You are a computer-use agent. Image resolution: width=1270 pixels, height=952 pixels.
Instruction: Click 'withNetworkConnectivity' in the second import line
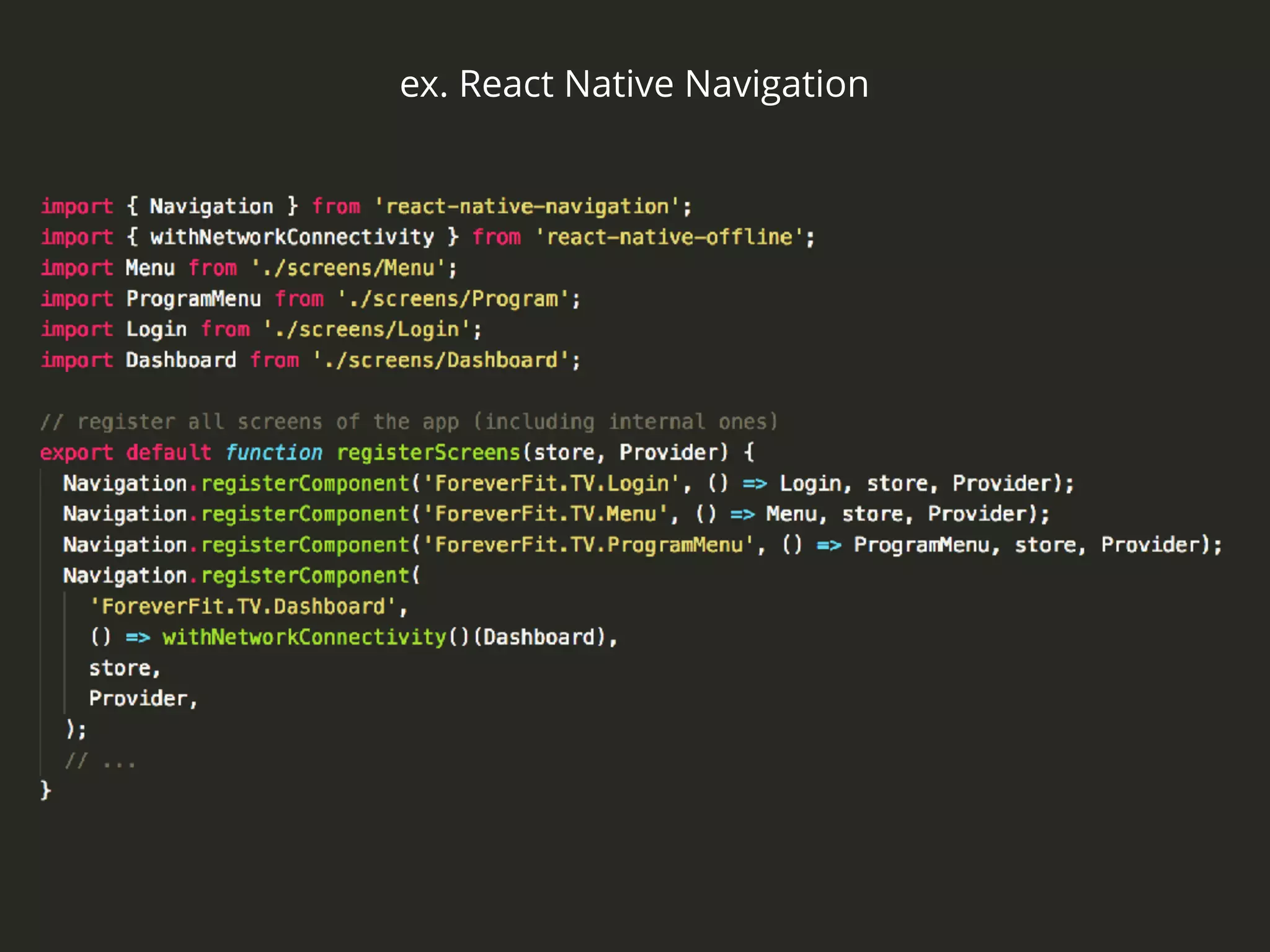coord(292,237)
